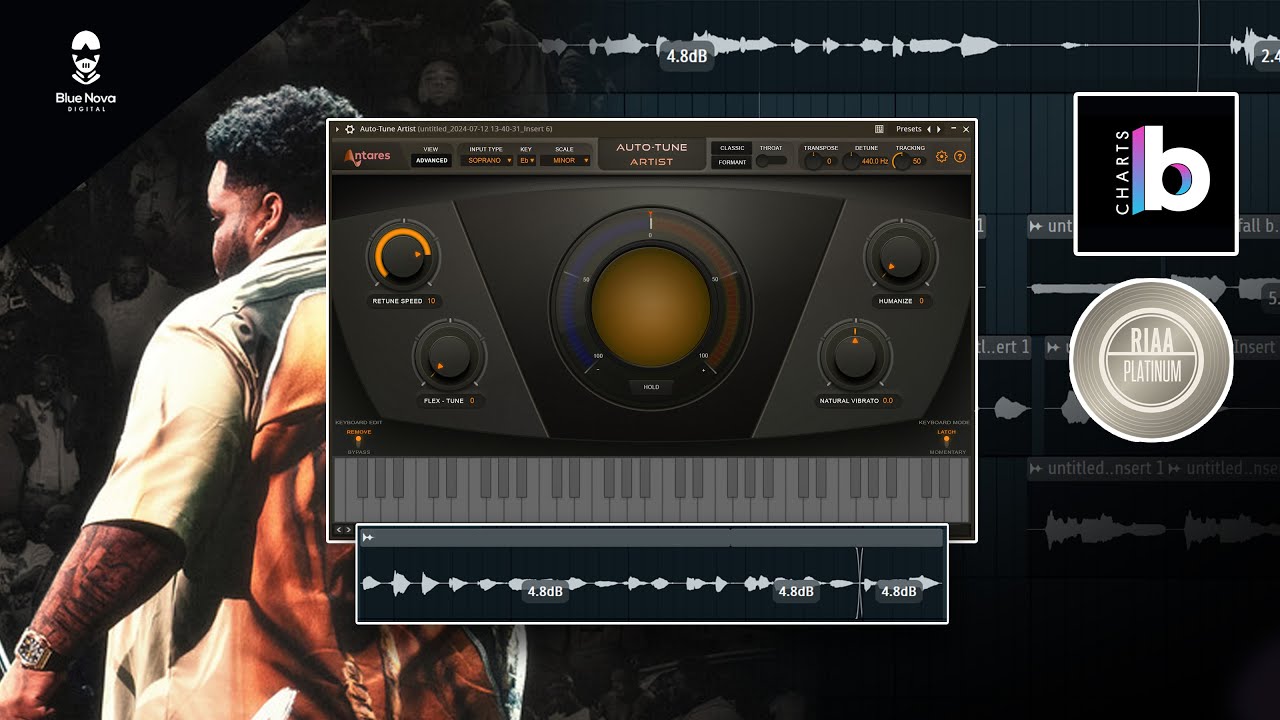Screen dimensions: 1280x720
Task: Shift keyboard right with arrow button
Action: [x=349, y=530]
